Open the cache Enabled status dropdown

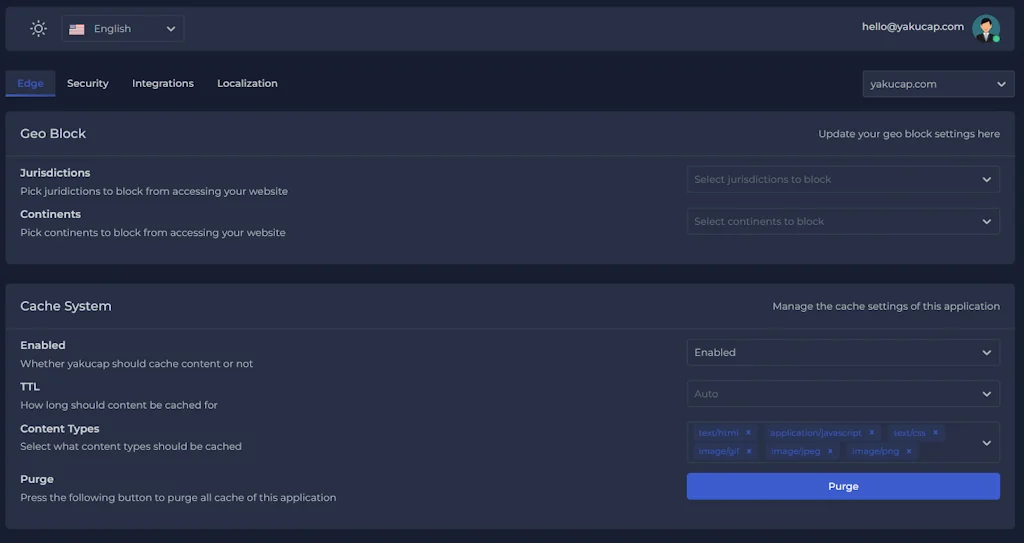point(842,352)
